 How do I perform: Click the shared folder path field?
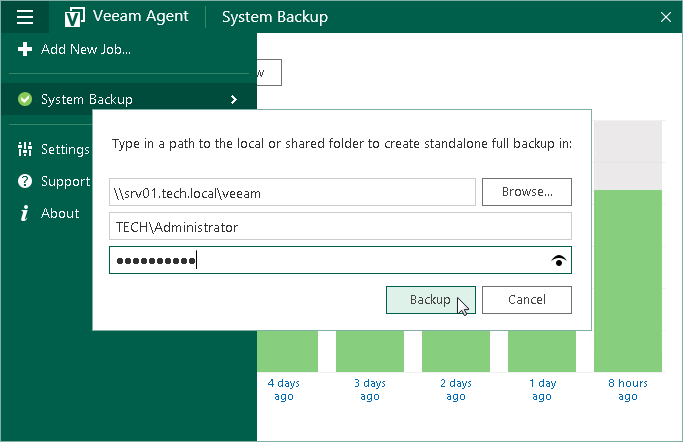292,192
